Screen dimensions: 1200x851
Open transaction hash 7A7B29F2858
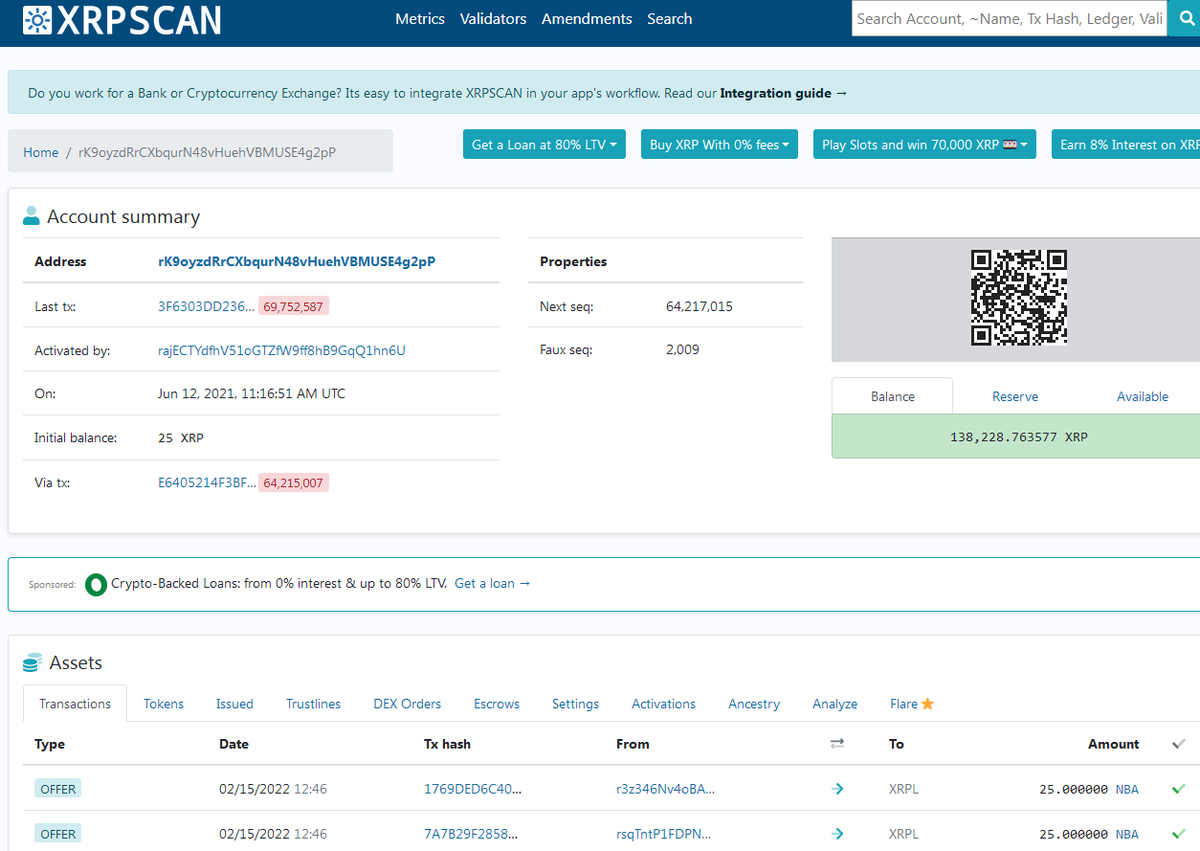pos(471,834)
